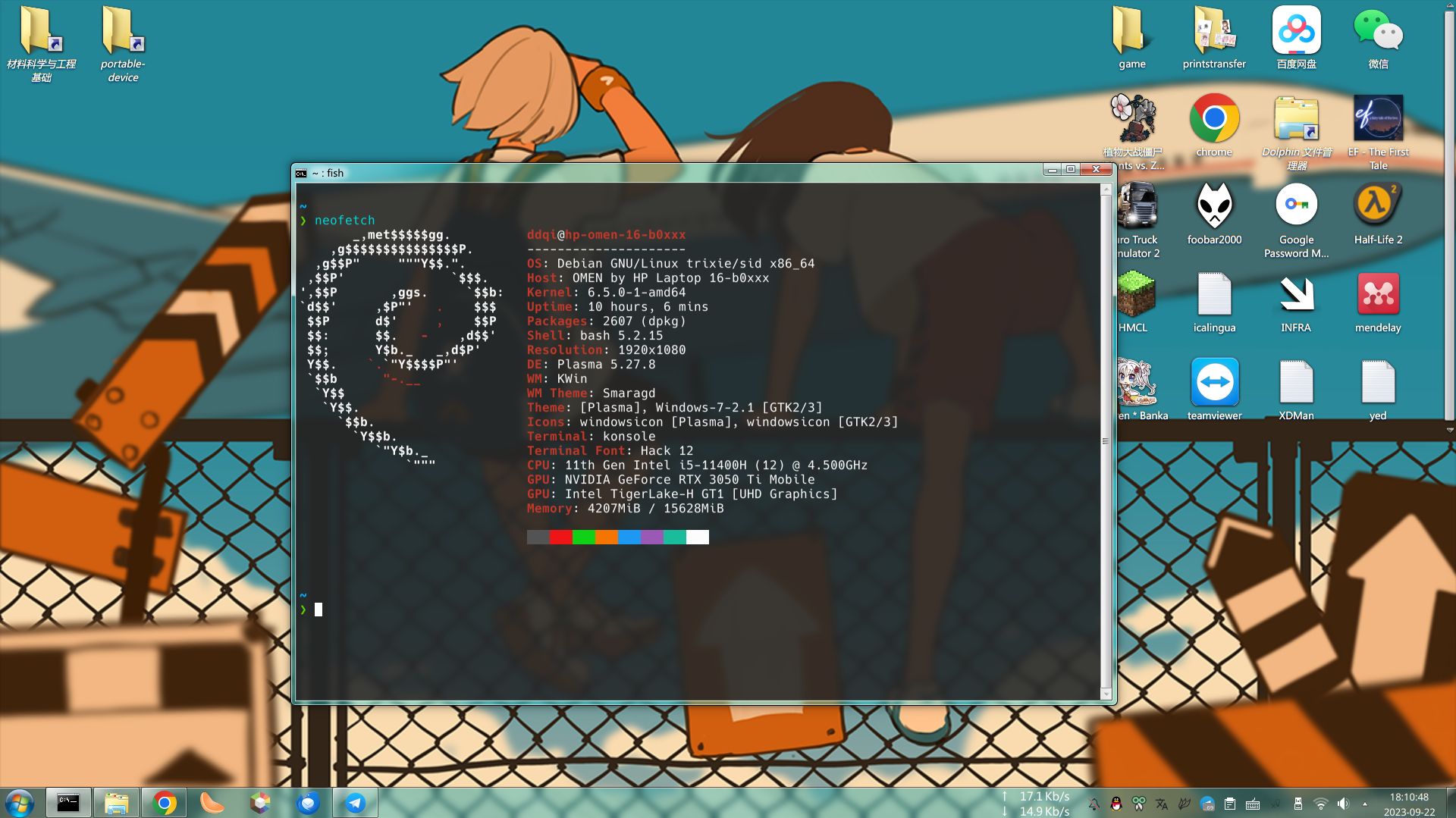Click the network speed monitor widget
Image resolution: width=1456 pixels, height=818 pixels.
[x=1036, y=804]
